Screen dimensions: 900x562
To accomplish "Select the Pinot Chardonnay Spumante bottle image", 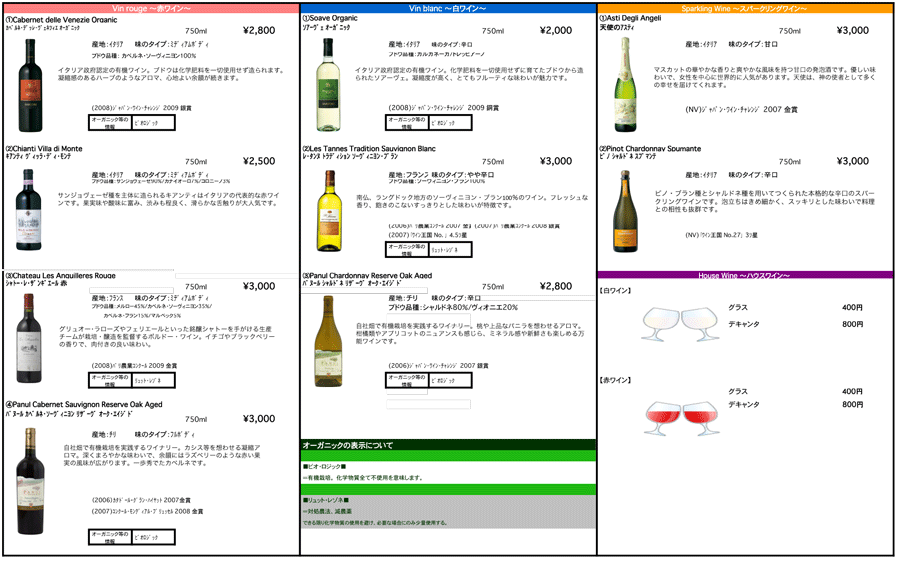I will click(x=625, y=211).
